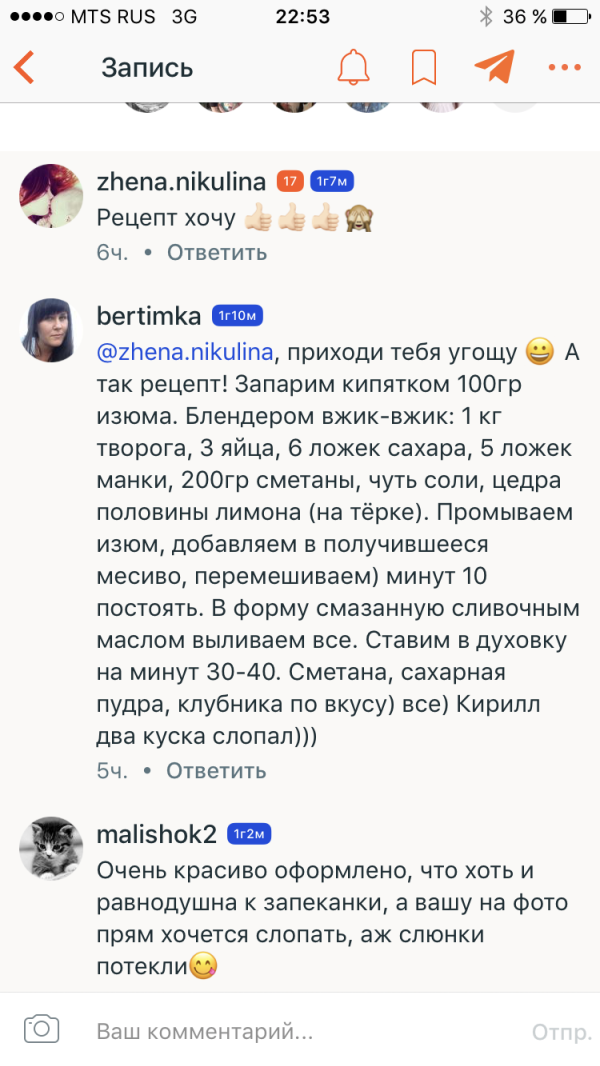Tap the notification bell icon

(353, 68)
